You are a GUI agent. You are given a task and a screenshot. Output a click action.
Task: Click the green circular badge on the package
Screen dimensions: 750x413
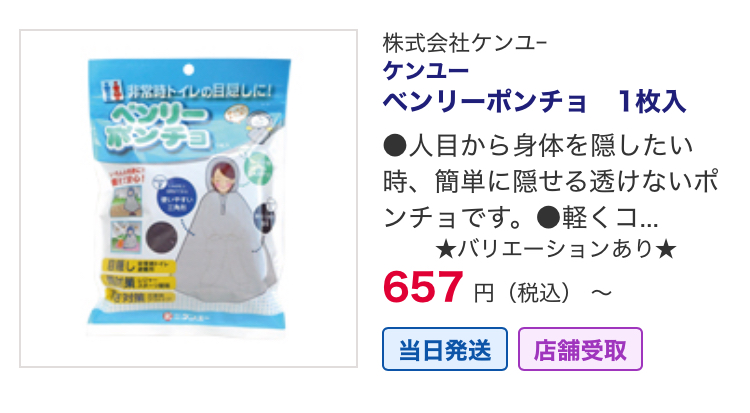pos(259,169)
